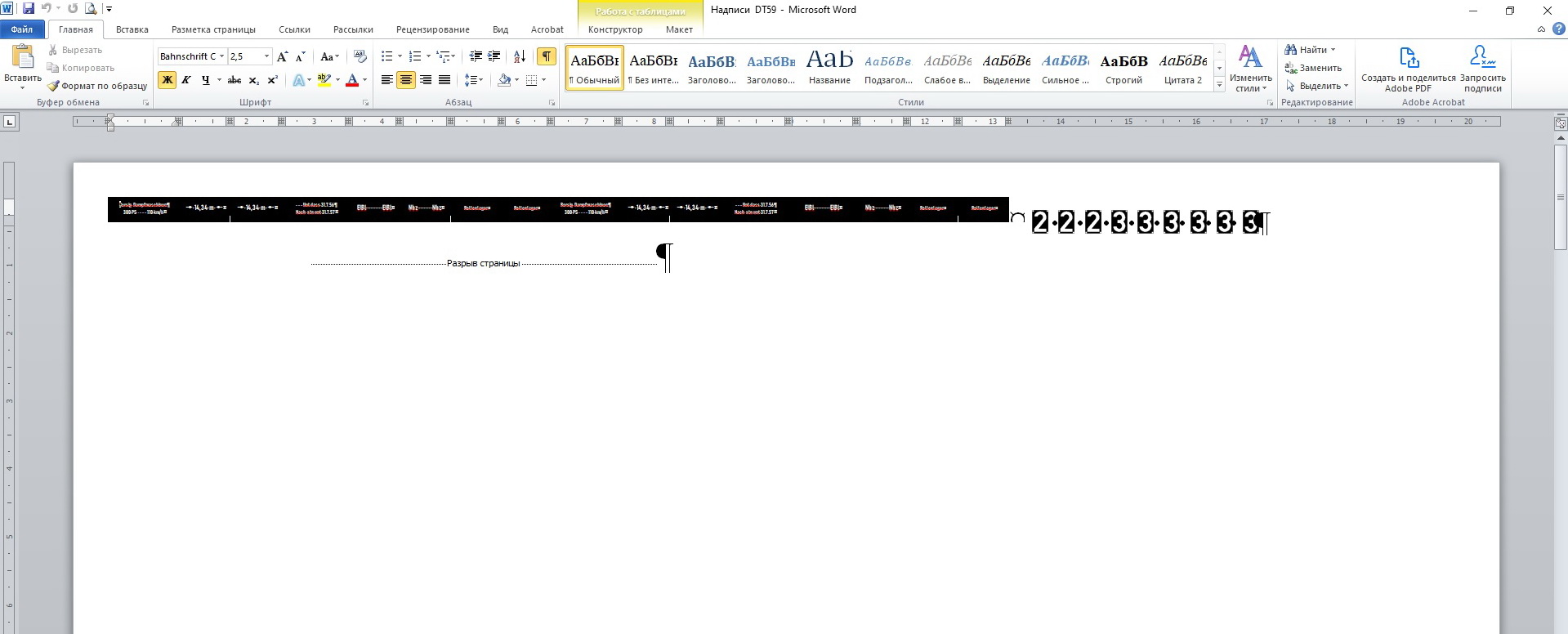1568x634 pixels.
Task: Toggle italic formatting
Action: point(186,80)
